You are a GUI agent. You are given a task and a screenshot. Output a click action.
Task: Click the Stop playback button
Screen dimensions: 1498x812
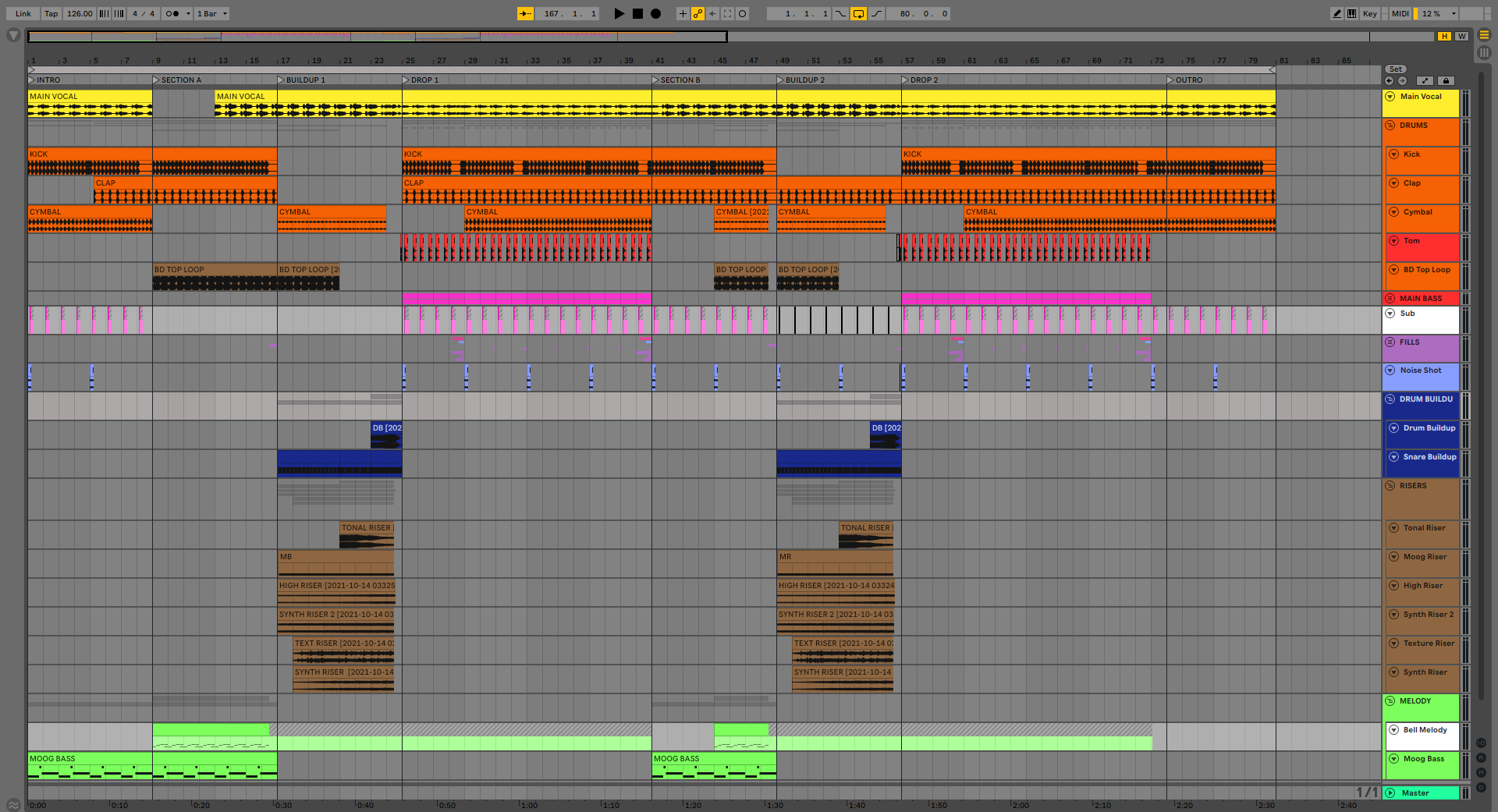pos(637,13)
